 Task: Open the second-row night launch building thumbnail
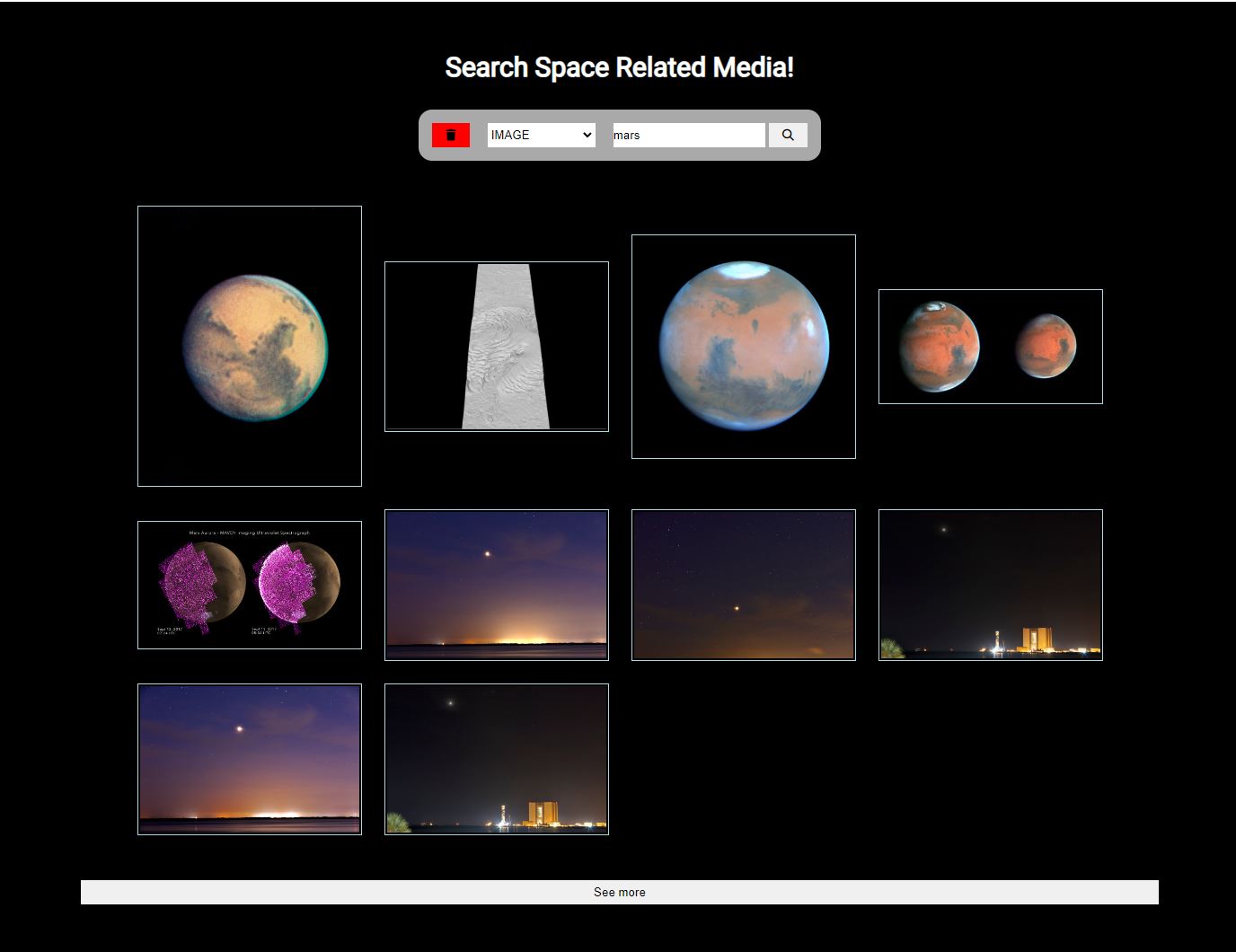point(991,585)
